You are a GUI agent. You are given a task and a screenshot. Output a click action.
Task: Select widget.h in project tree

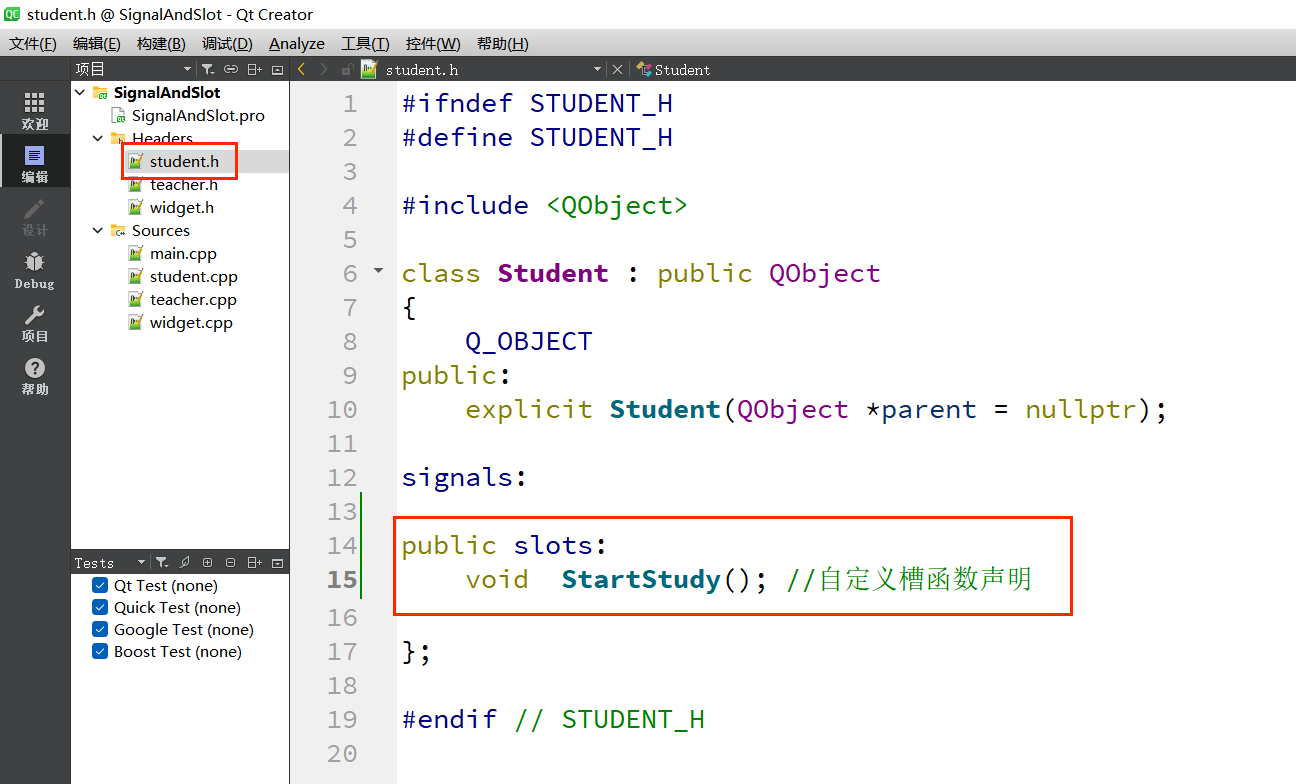(182, 207)
